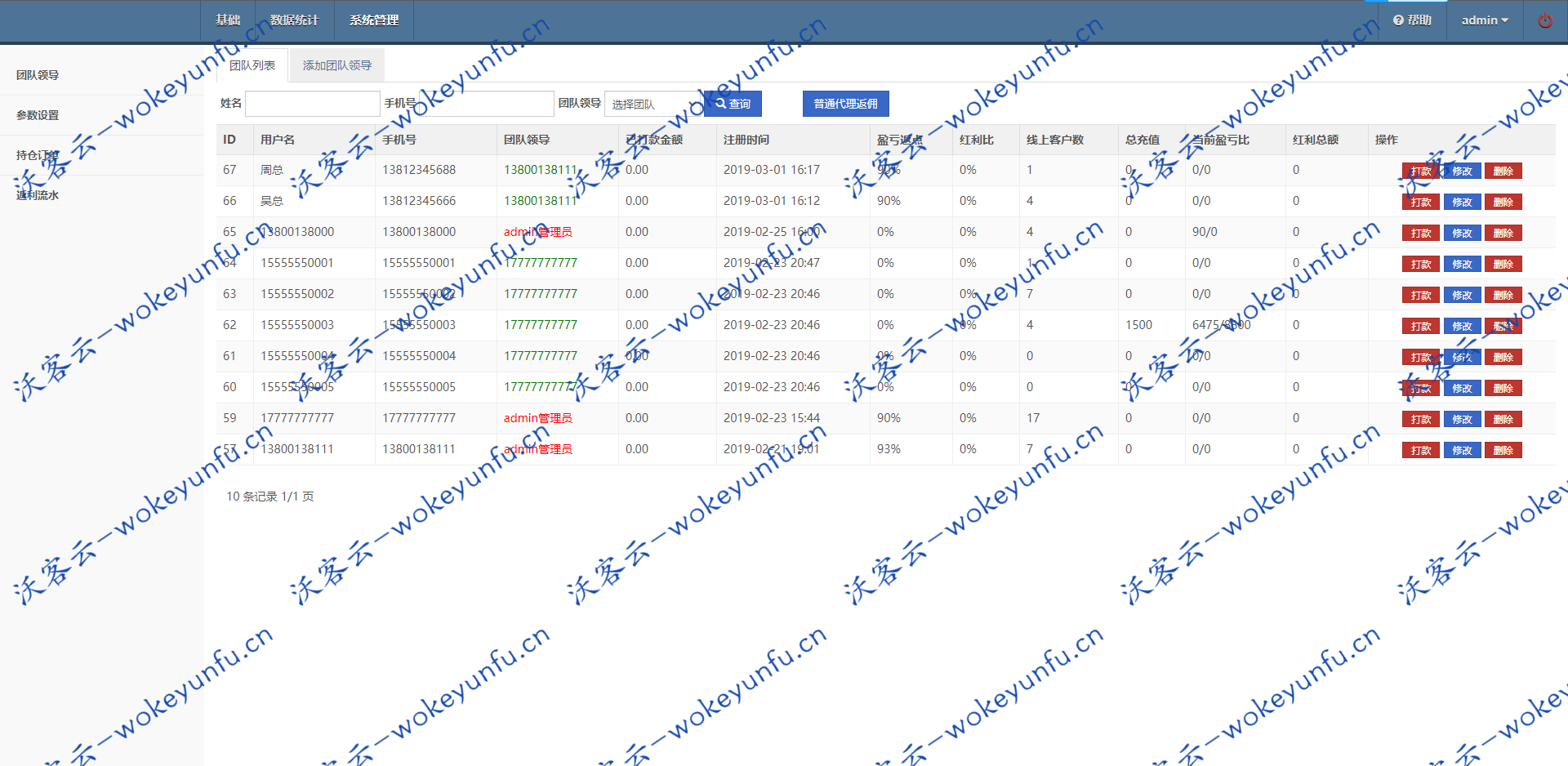
Task: Click the 93% profit-loss rebate value
Action: (x=889, y=449)
